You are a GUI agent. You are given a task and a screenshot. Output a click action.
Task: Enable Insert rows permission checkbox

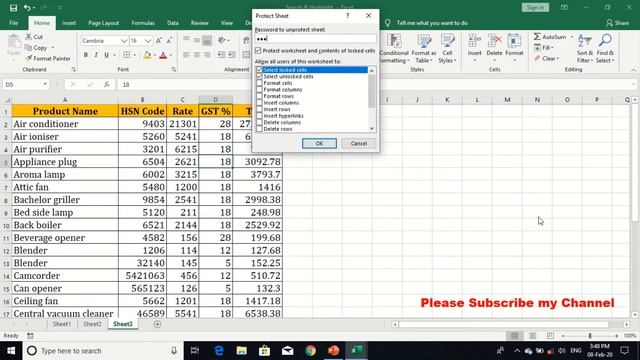259,109
